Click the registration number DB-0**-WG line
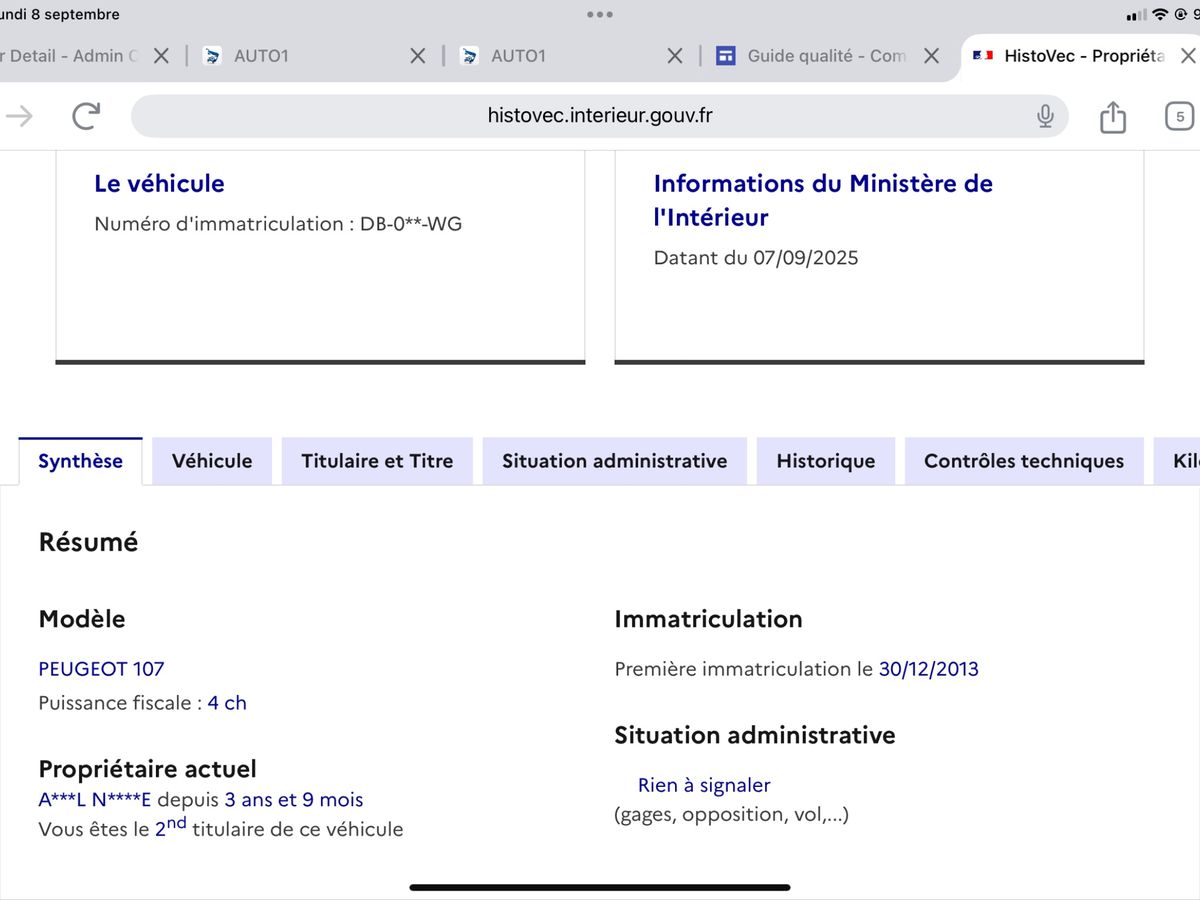The image size is (1200, 900). (278, 224)
